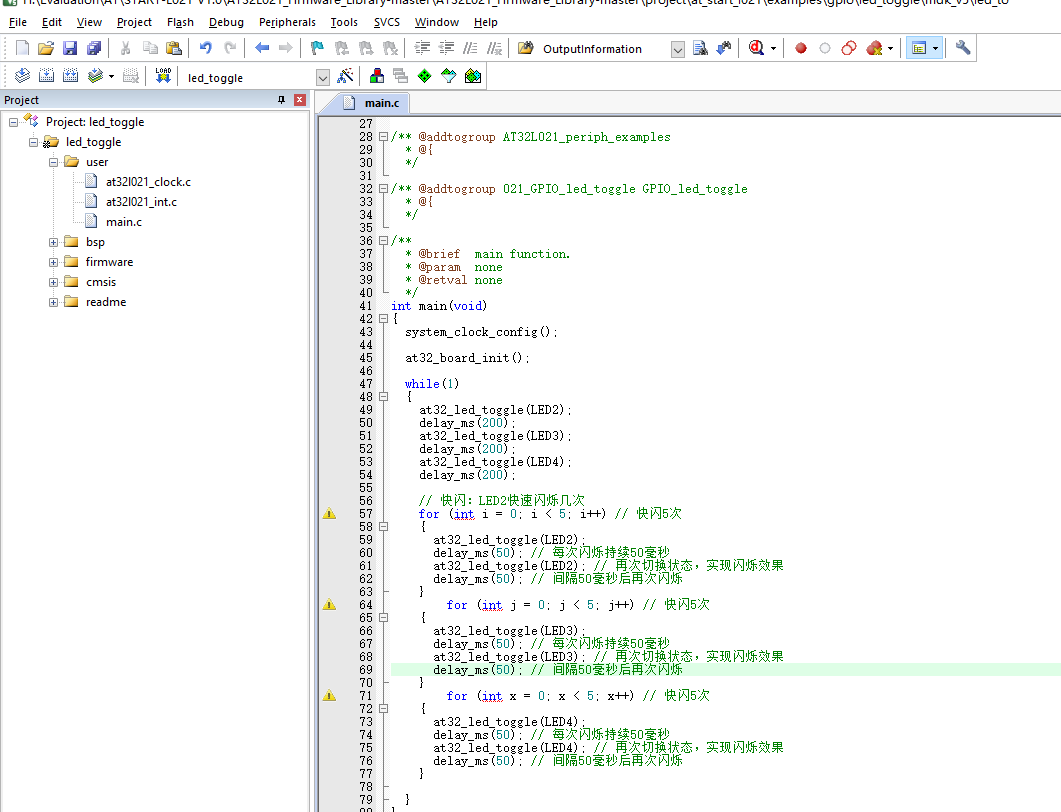This screenshot has height=812, width=1061.
Task: Indent the selected text with the Indent icon
Action: [x=422, y=48]
